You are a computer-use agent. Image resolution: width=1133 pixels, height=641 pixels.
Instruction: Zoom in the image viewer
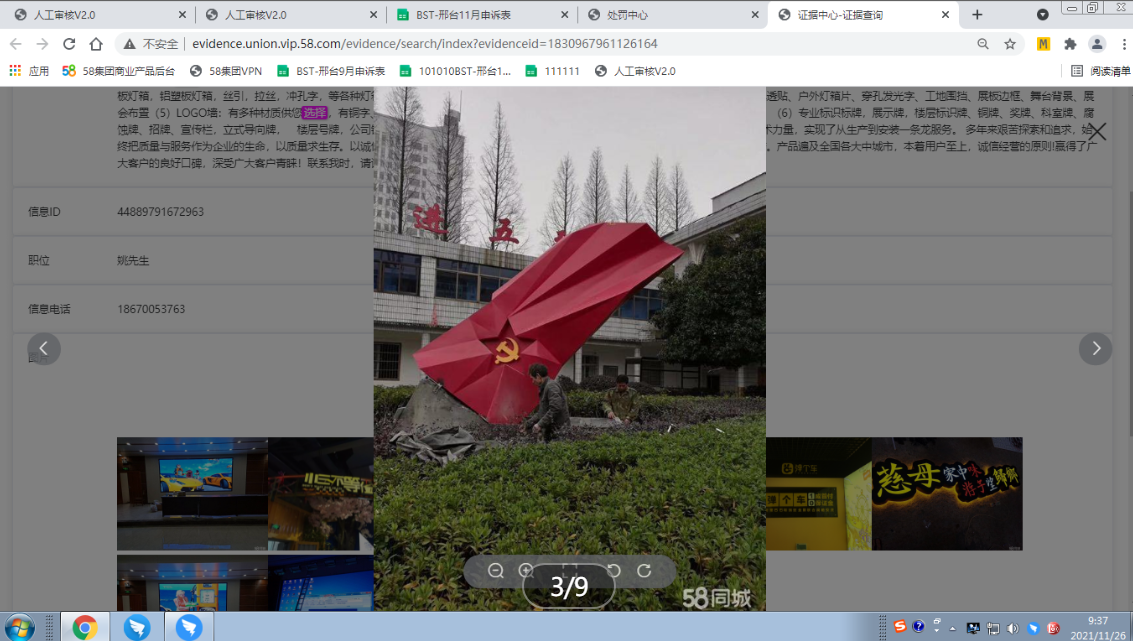coord(526,571)
